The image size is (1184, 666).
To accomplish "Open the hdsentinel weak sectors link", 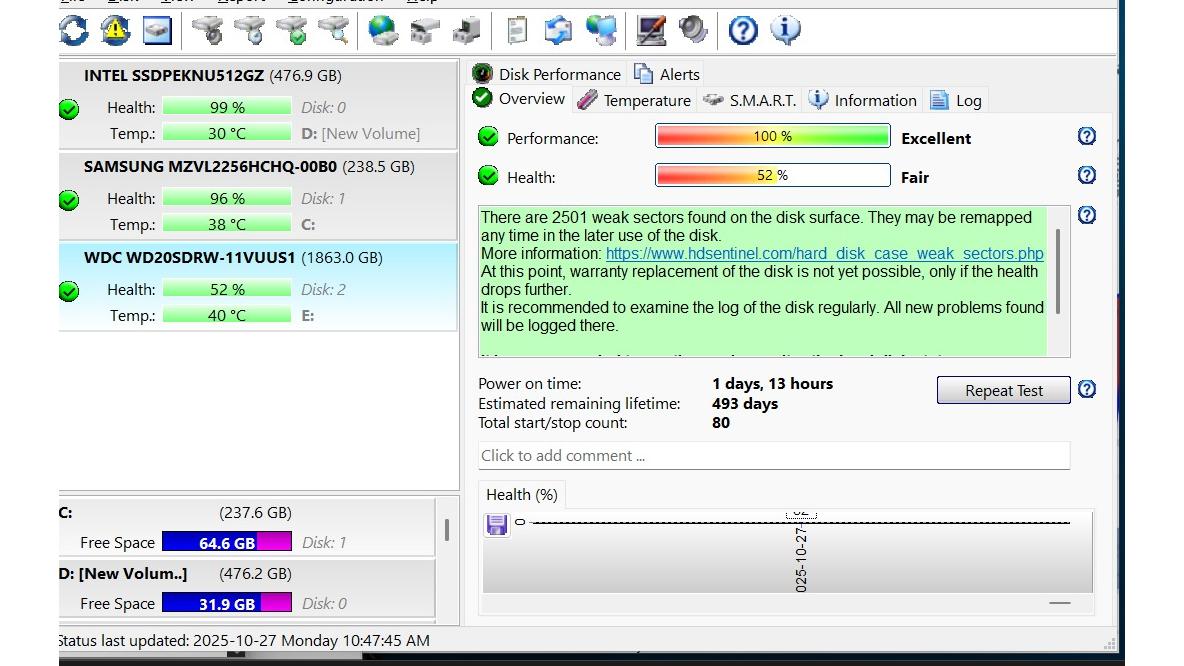I will [x=824, y=254].
